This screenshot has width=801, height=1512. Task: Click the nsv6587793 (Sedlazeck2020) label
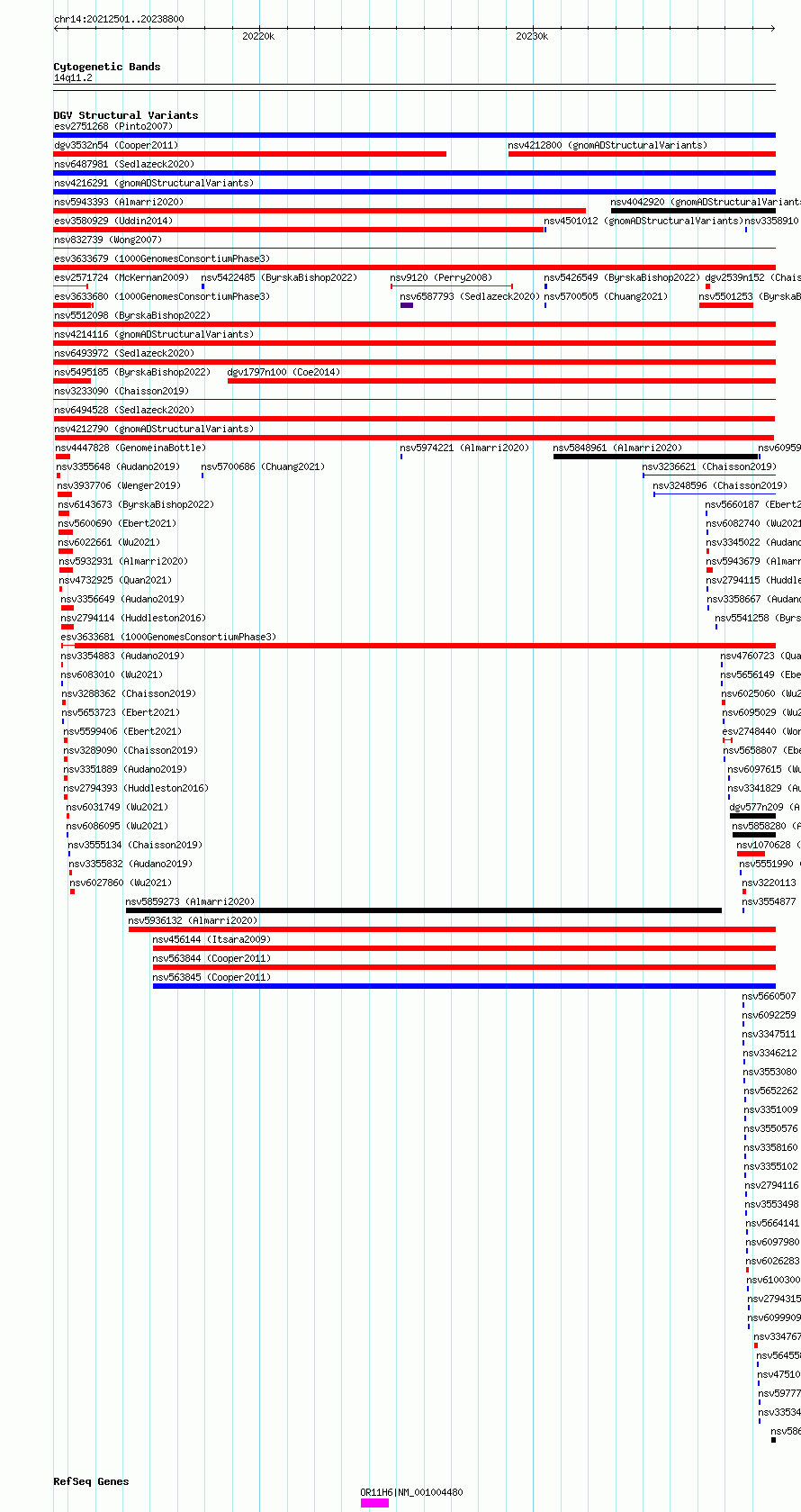pos(470,296)
